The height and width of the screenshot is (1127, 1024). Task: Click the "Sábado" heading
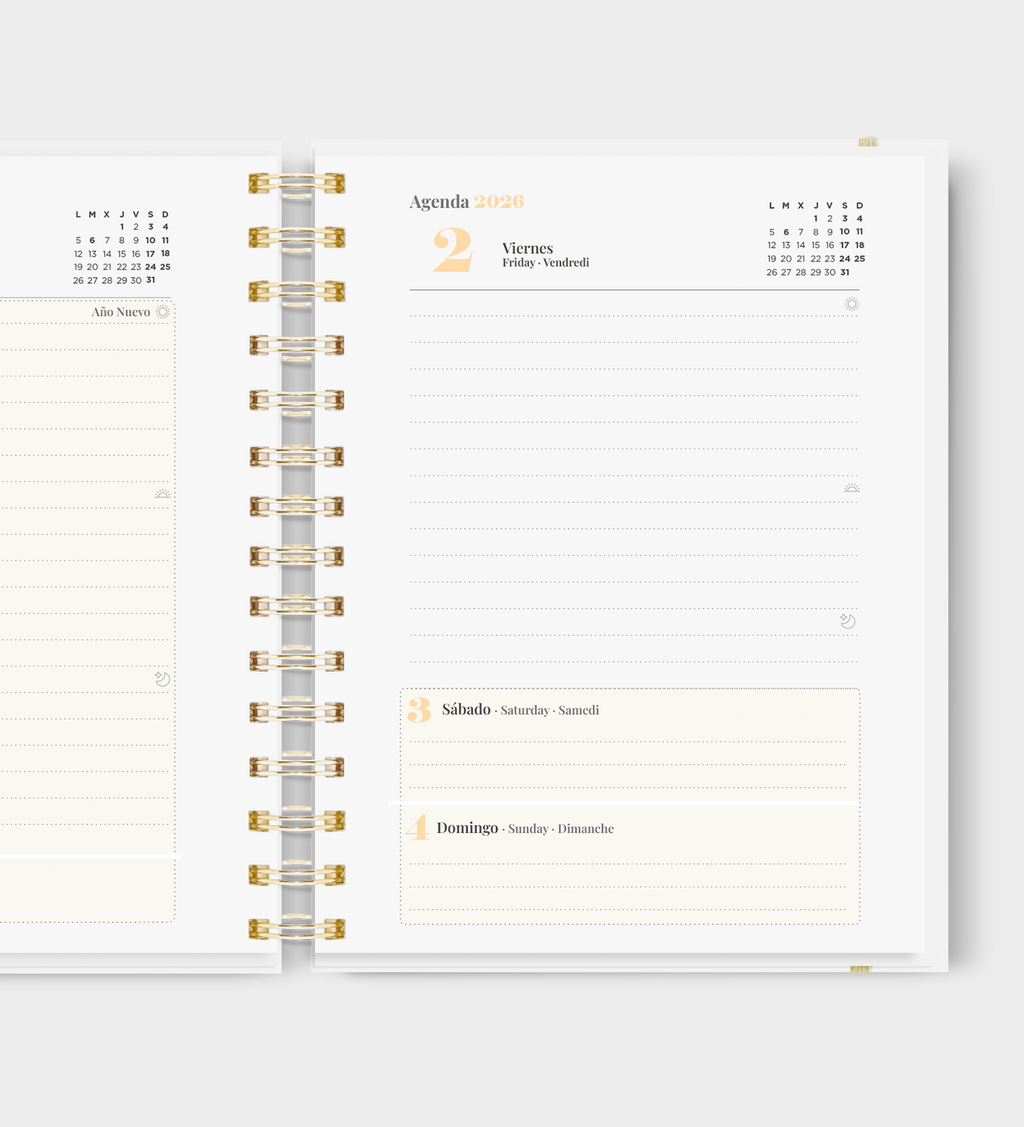pos(466,709)
